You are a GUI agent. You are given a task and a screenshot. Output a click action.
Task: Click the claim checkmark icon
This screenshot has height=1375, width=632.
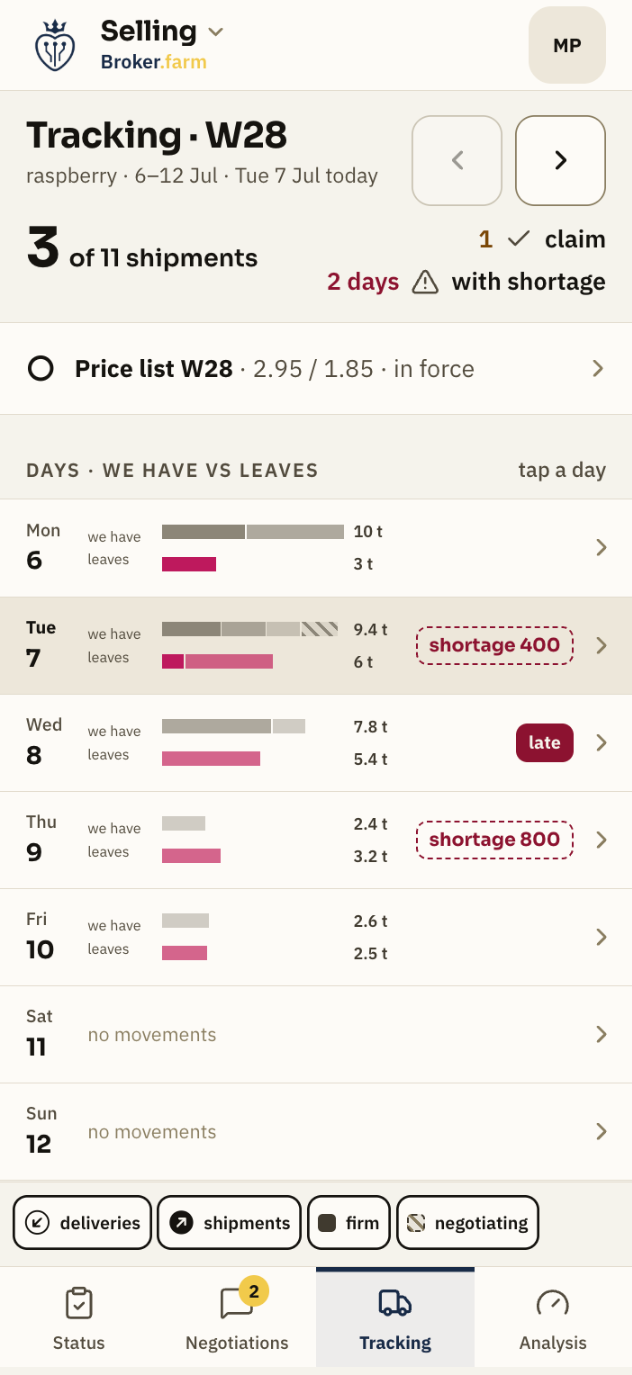pyautogui.click(x=518, y=239)
